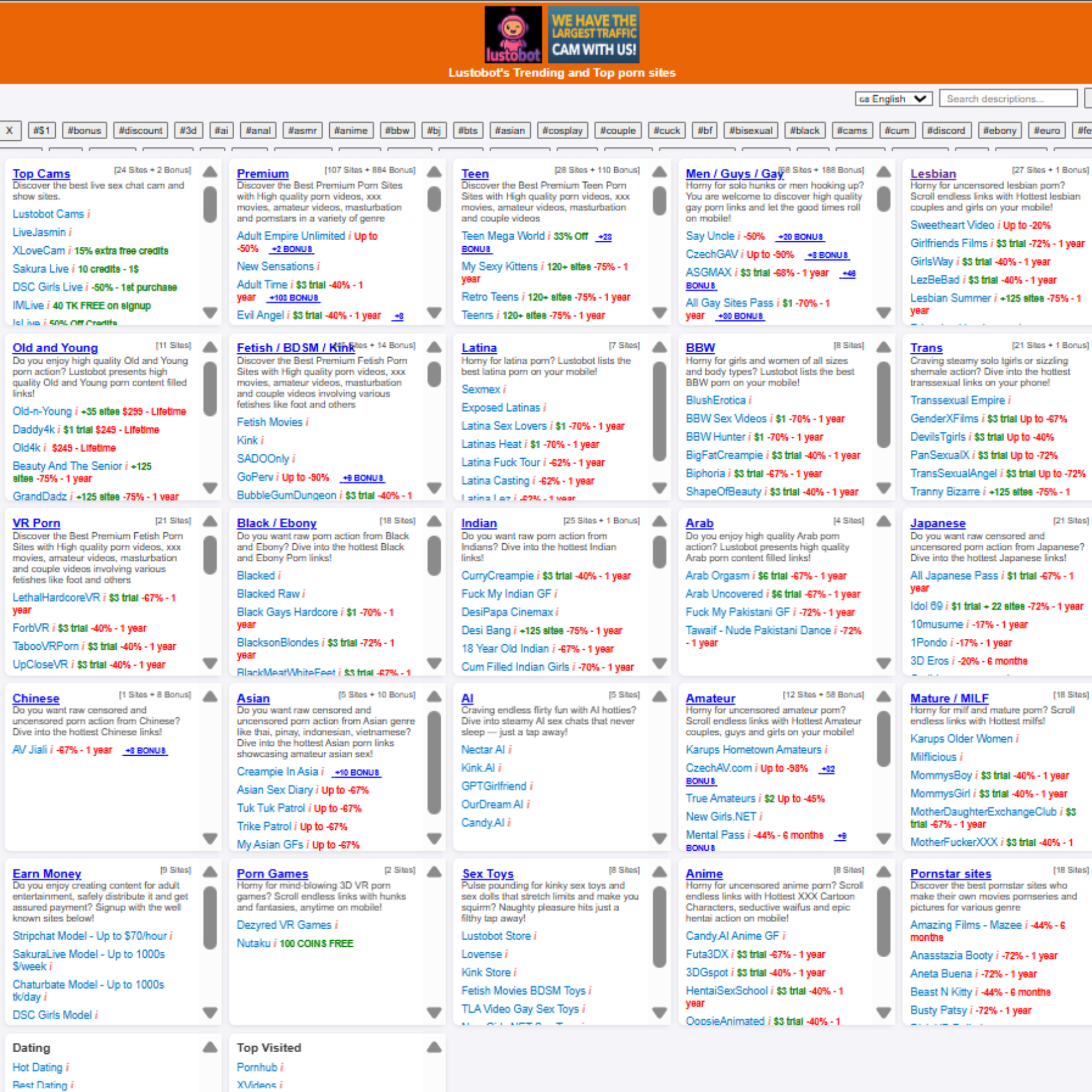Open the Karups Hometown Amateurs link
Image resolution: width=1092 pixels, height=1092 pixels.
click(753, 750)
